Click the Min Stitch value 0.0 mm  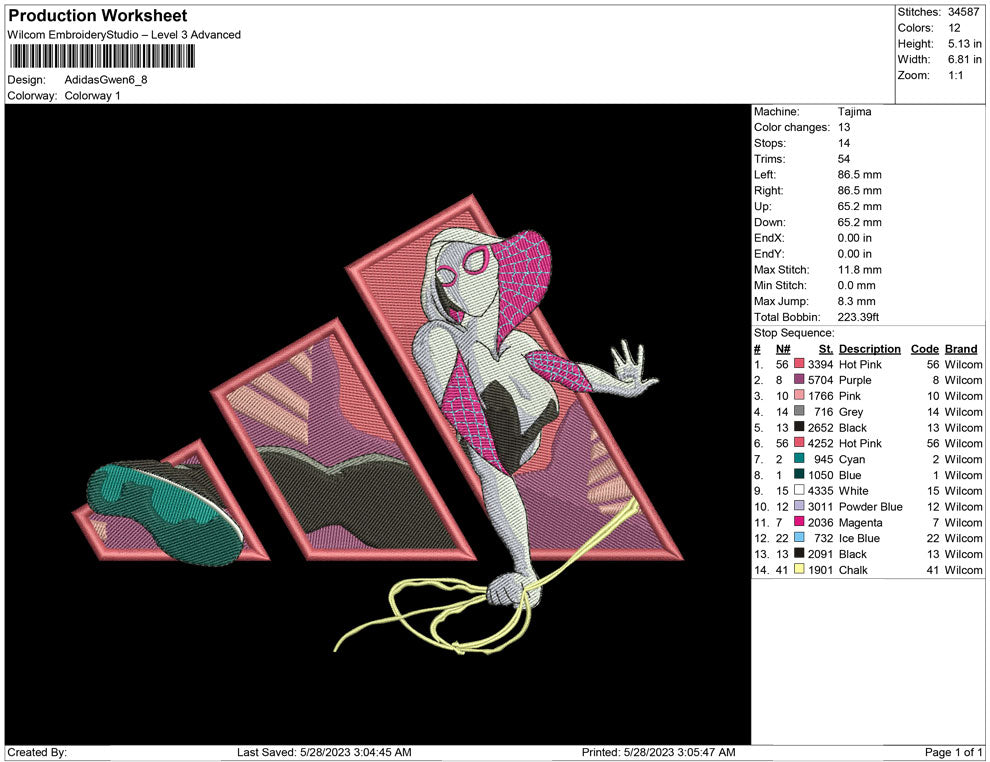[x=857, y=285]
